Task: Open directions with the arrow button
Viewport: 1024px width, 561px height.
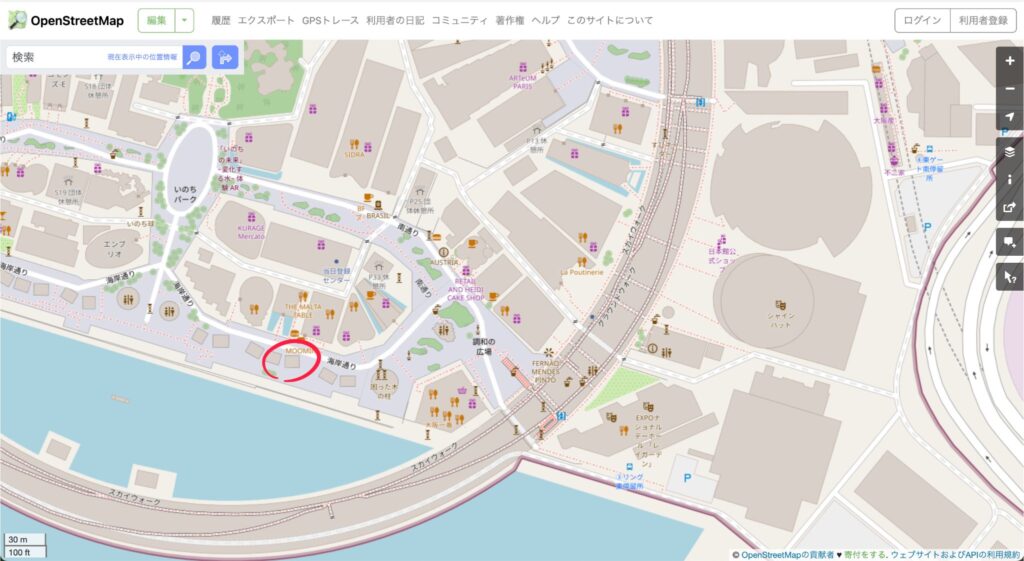Action: pos(225,57)
